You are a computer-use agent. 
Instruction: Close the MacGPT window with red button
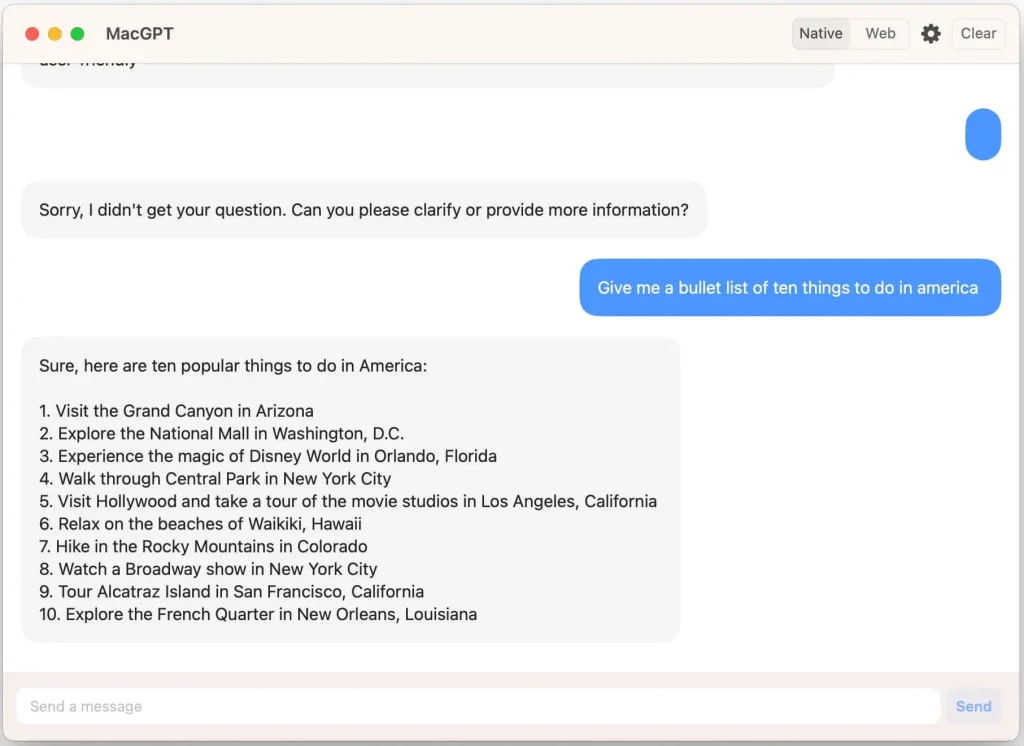pyautogui.click(x=32, y=34)
